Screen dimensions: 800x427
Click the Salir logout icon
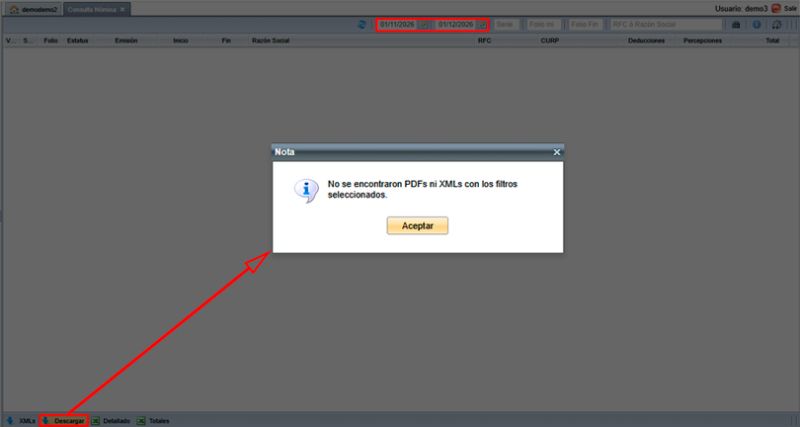point(776,9)
